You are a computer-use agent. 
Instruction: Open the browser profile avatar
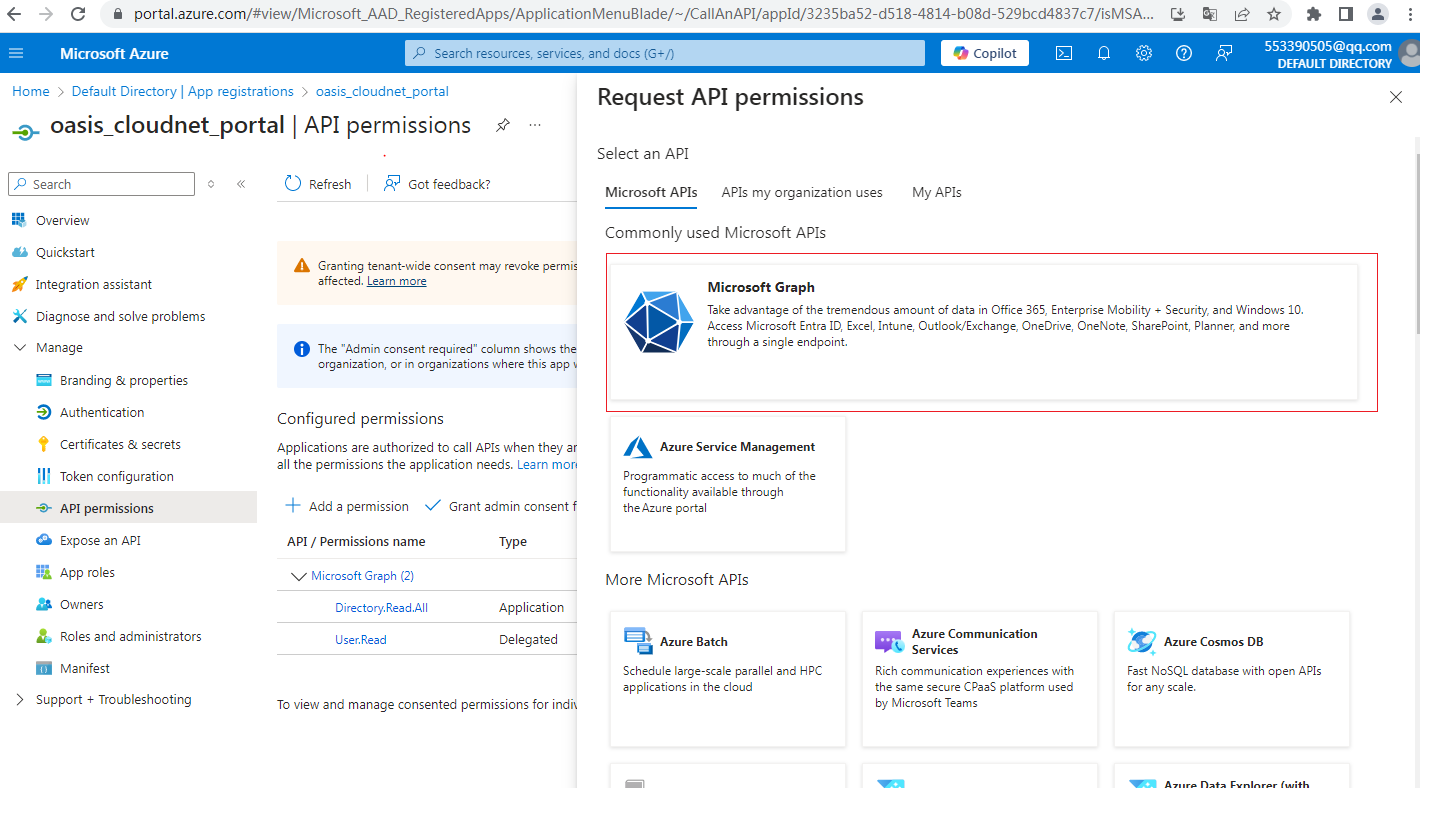click(1378, 14)
